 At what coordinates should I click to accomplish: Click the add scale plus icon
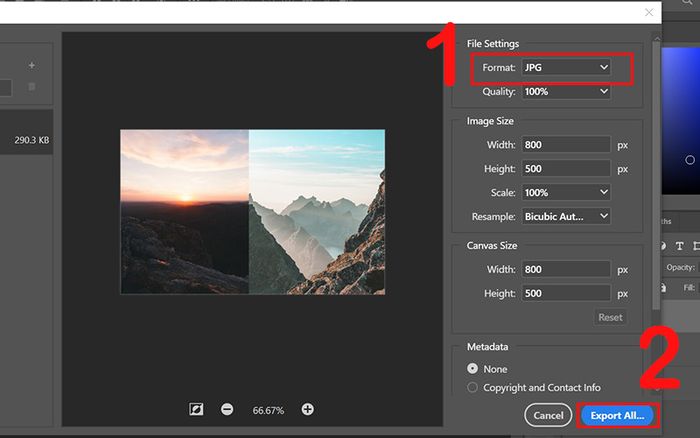[32, 65]
